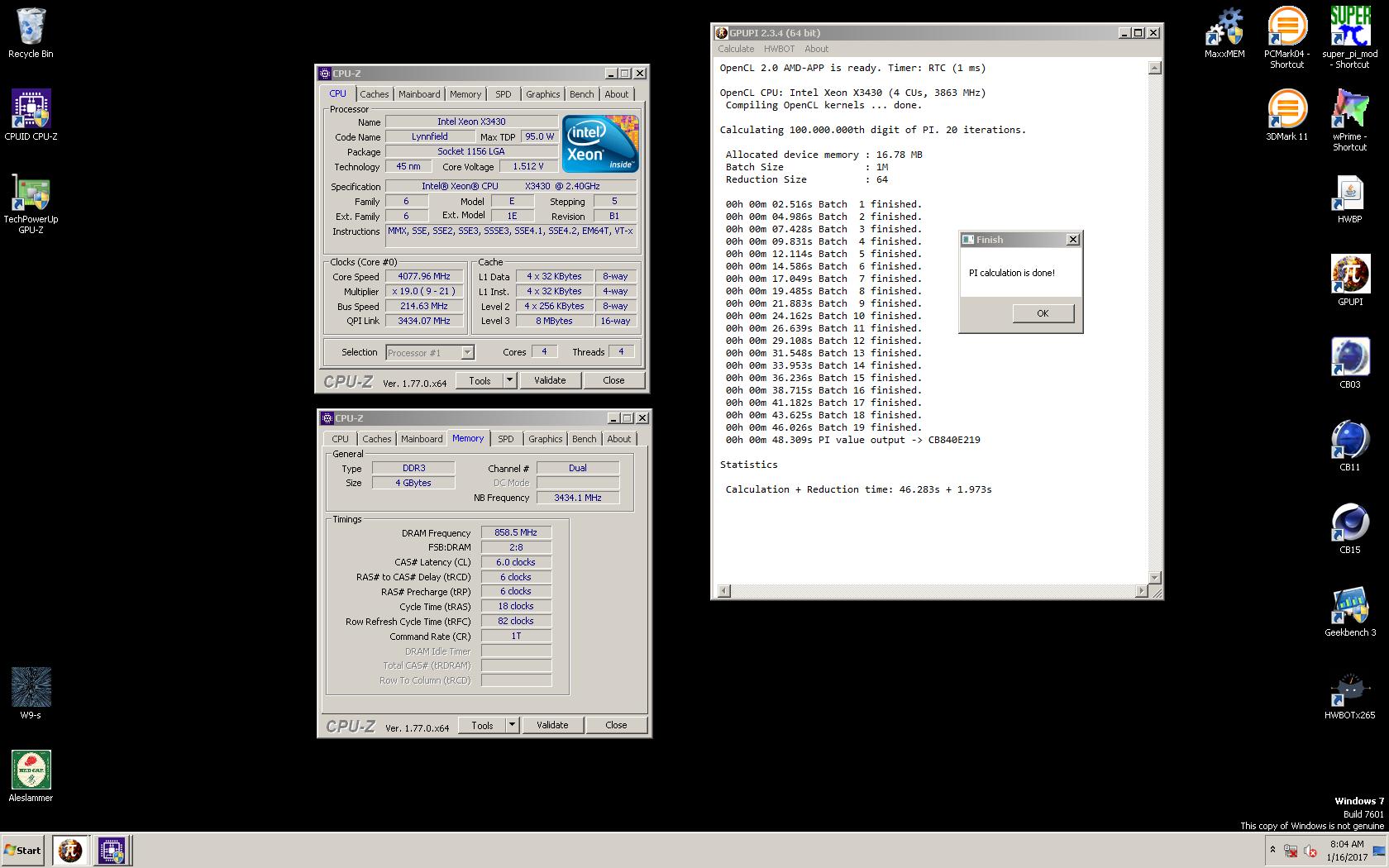This screenshot has width=1389, height=868.
Task: Click GPUPI taskbar button
Action: click(70, 850)
